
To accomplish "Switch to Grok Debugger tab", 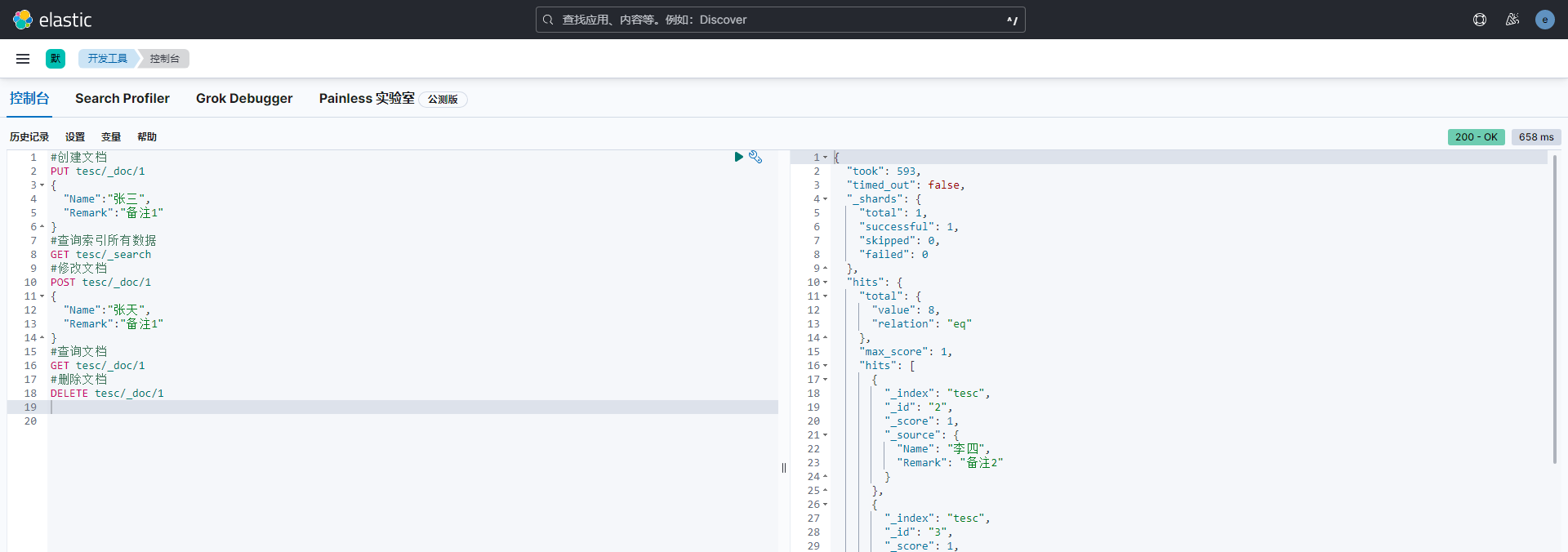I will tap(244, 99).
